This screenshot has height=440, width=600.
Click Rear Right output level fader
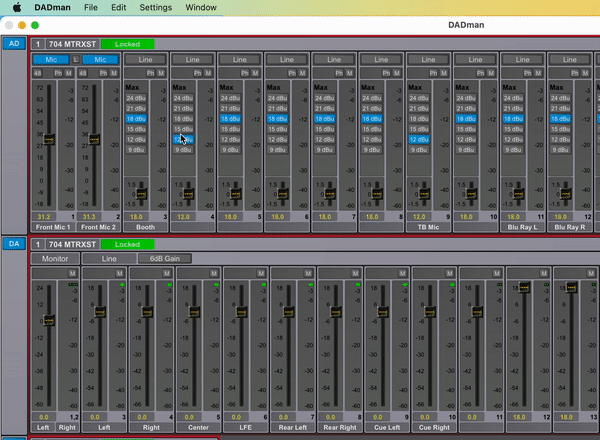[336, 312]
